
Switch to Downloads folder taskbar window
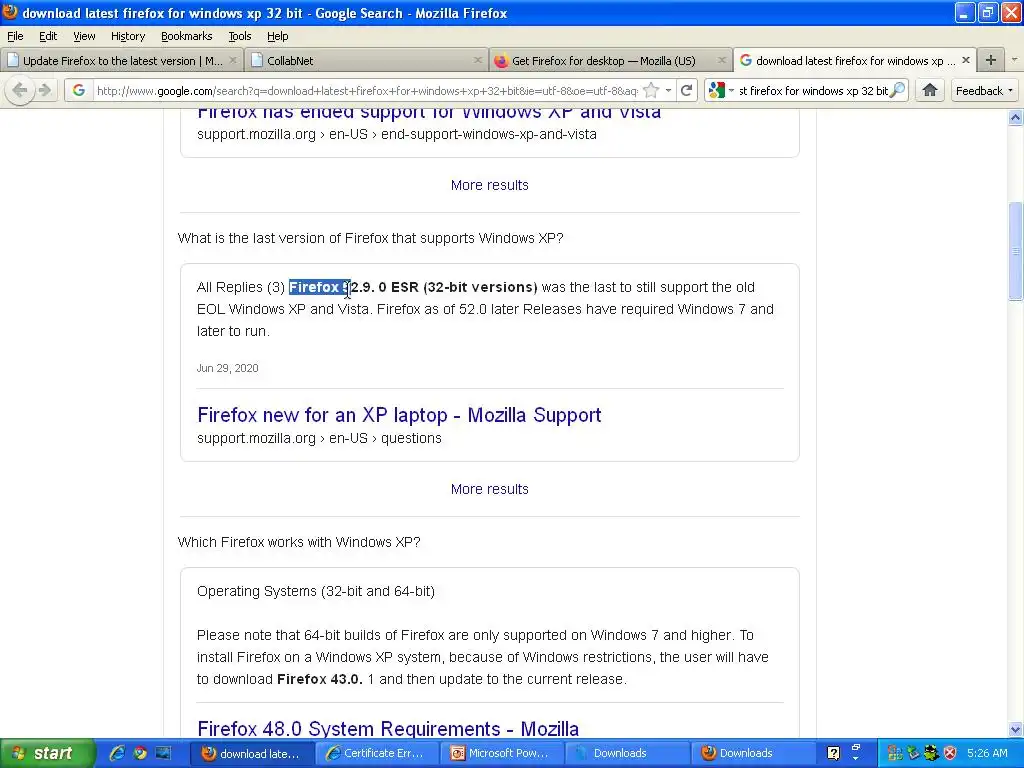click(626, 753)
